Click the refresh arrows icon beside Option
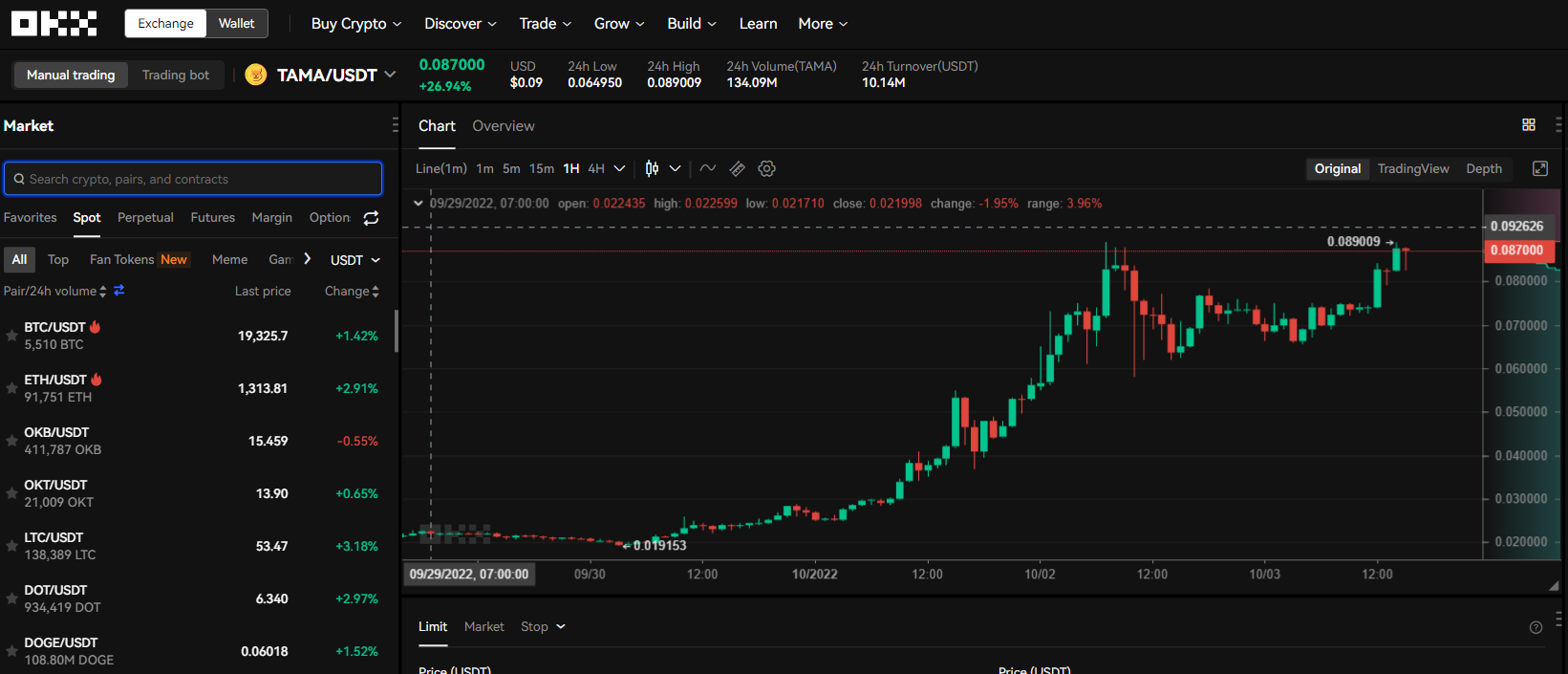 click(x=371, y=218)
